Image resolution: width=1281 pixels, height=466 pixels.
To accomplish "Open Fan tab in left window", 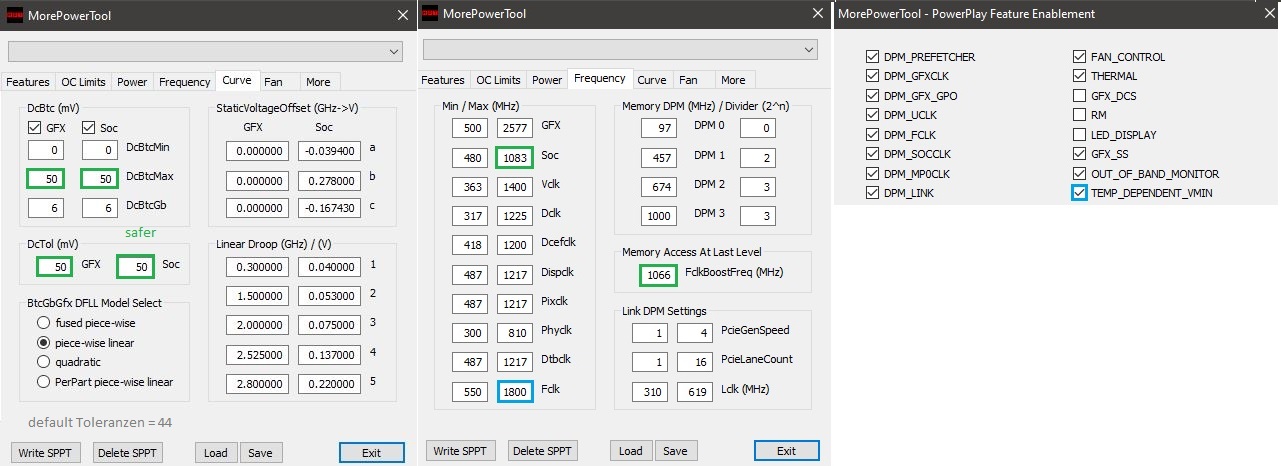I will (274, 82).
